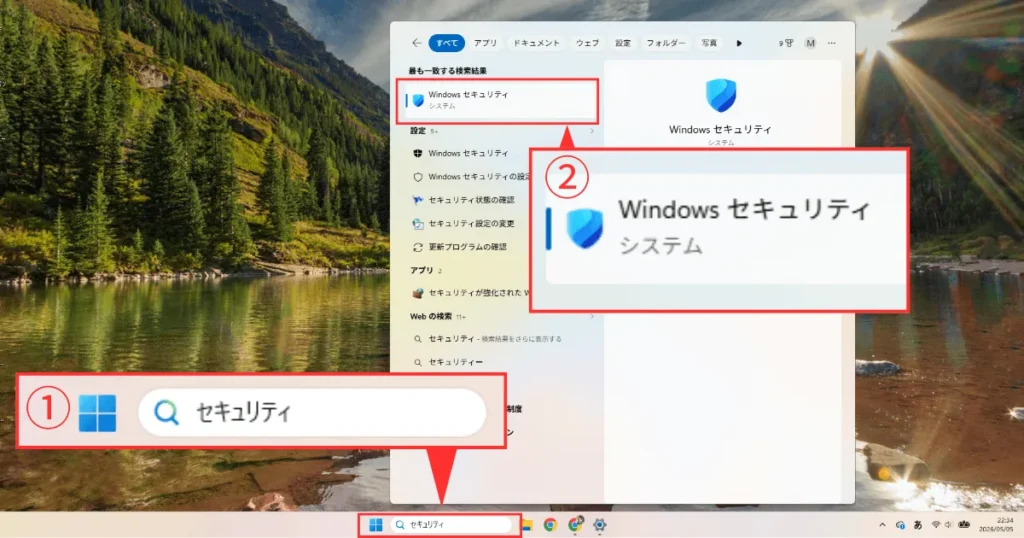The width and height of the screenshot is (1024, 538).
Task: Open the Wi-Fi network tray icon
Action: 936,525
